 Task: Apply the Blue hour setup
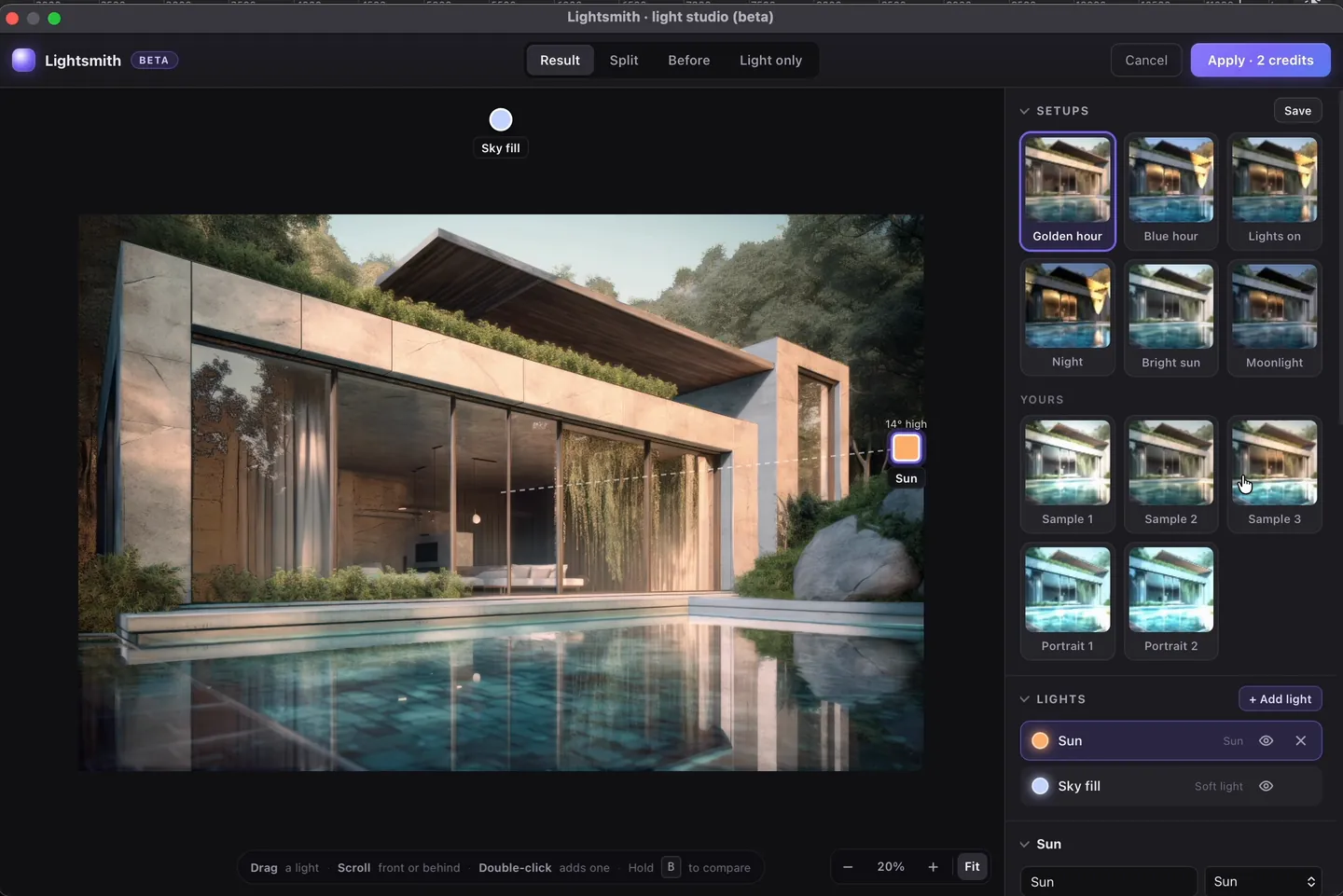pyautogui.click(x=1171, y=191)
